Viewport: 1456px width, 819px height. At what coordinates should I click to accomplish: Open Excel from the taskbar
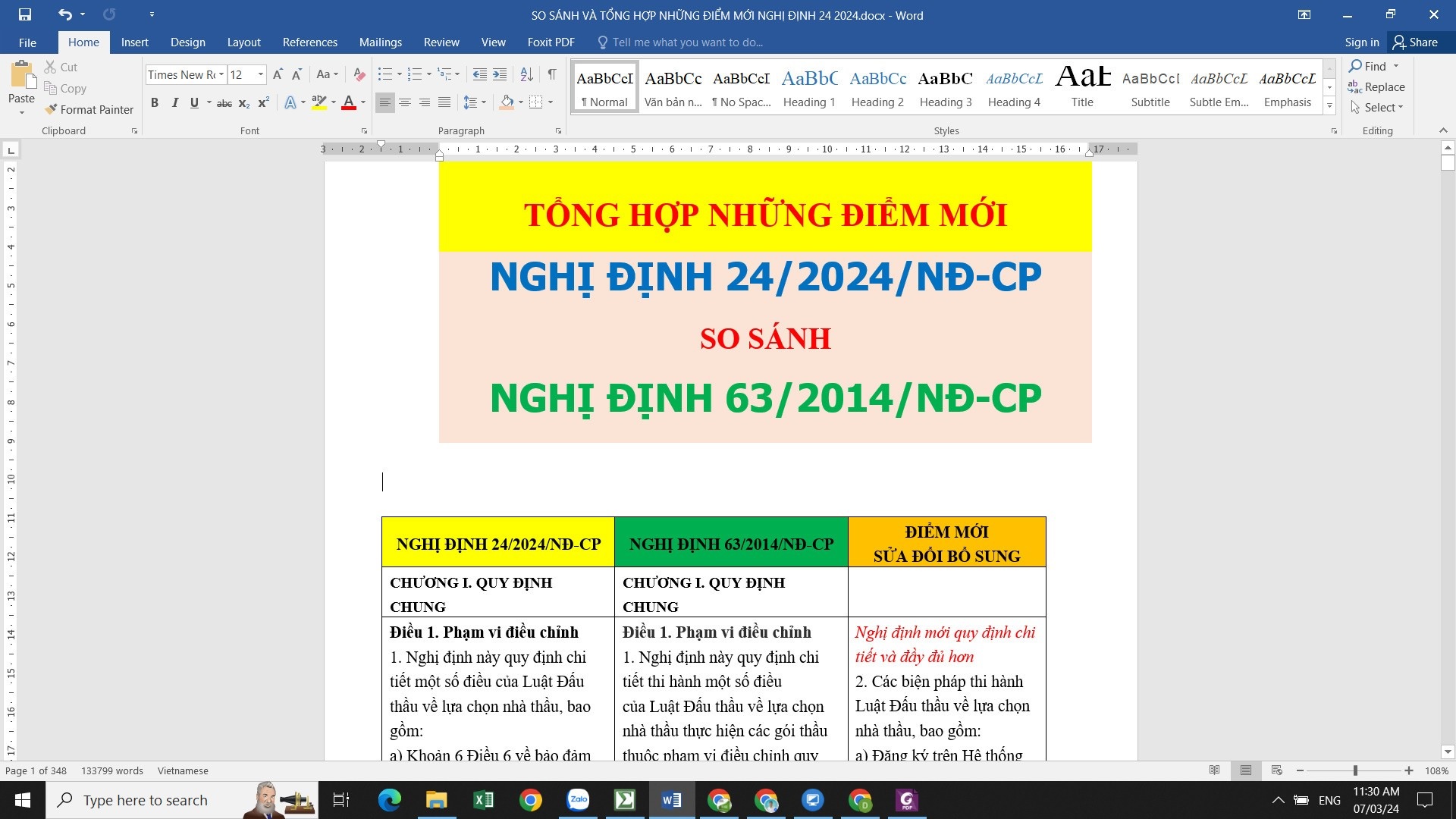483,800
